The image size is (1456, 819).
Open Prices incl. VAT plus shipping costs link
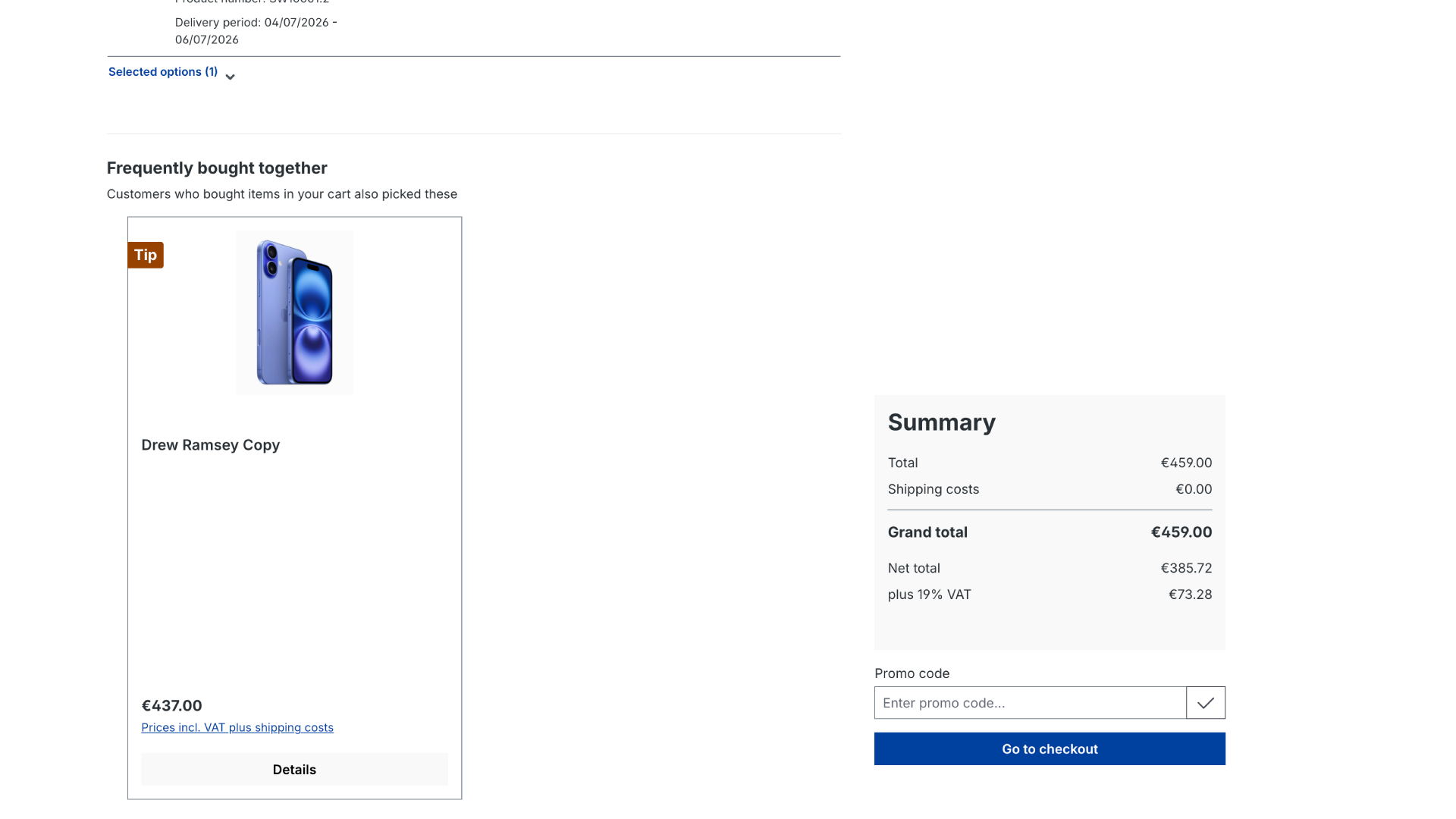pyautogui.click(x=237, y=727)
